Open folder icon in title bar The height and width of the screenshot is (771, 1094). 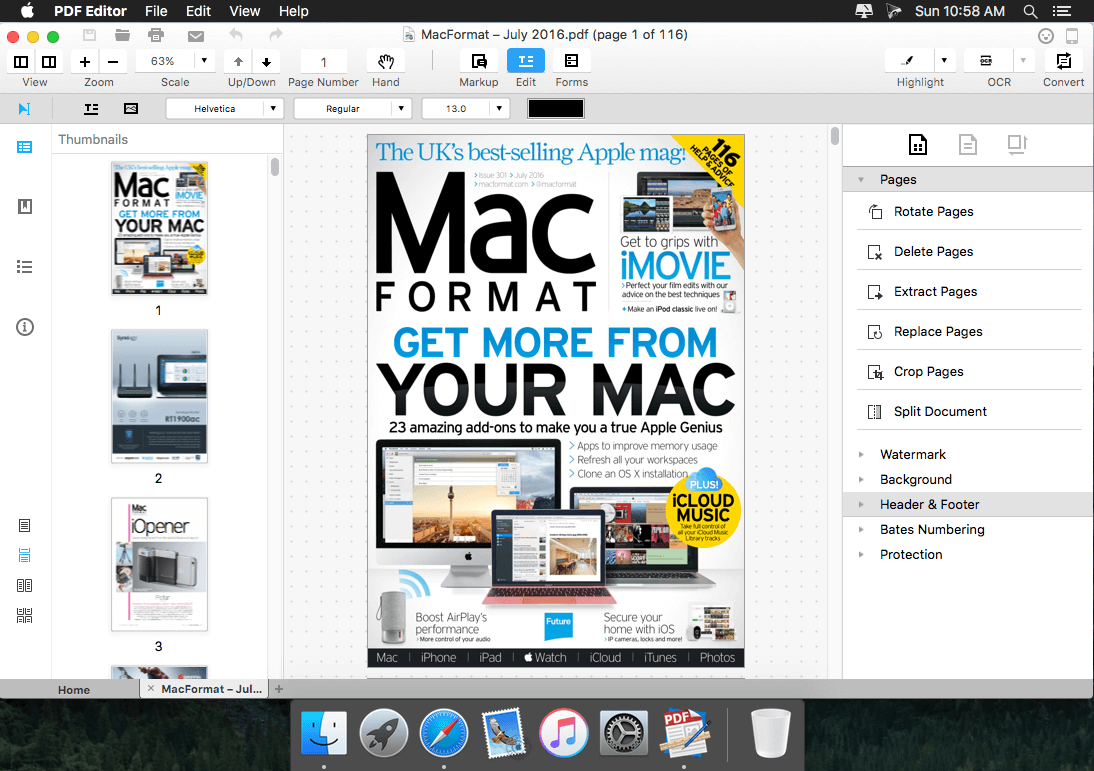122,35
